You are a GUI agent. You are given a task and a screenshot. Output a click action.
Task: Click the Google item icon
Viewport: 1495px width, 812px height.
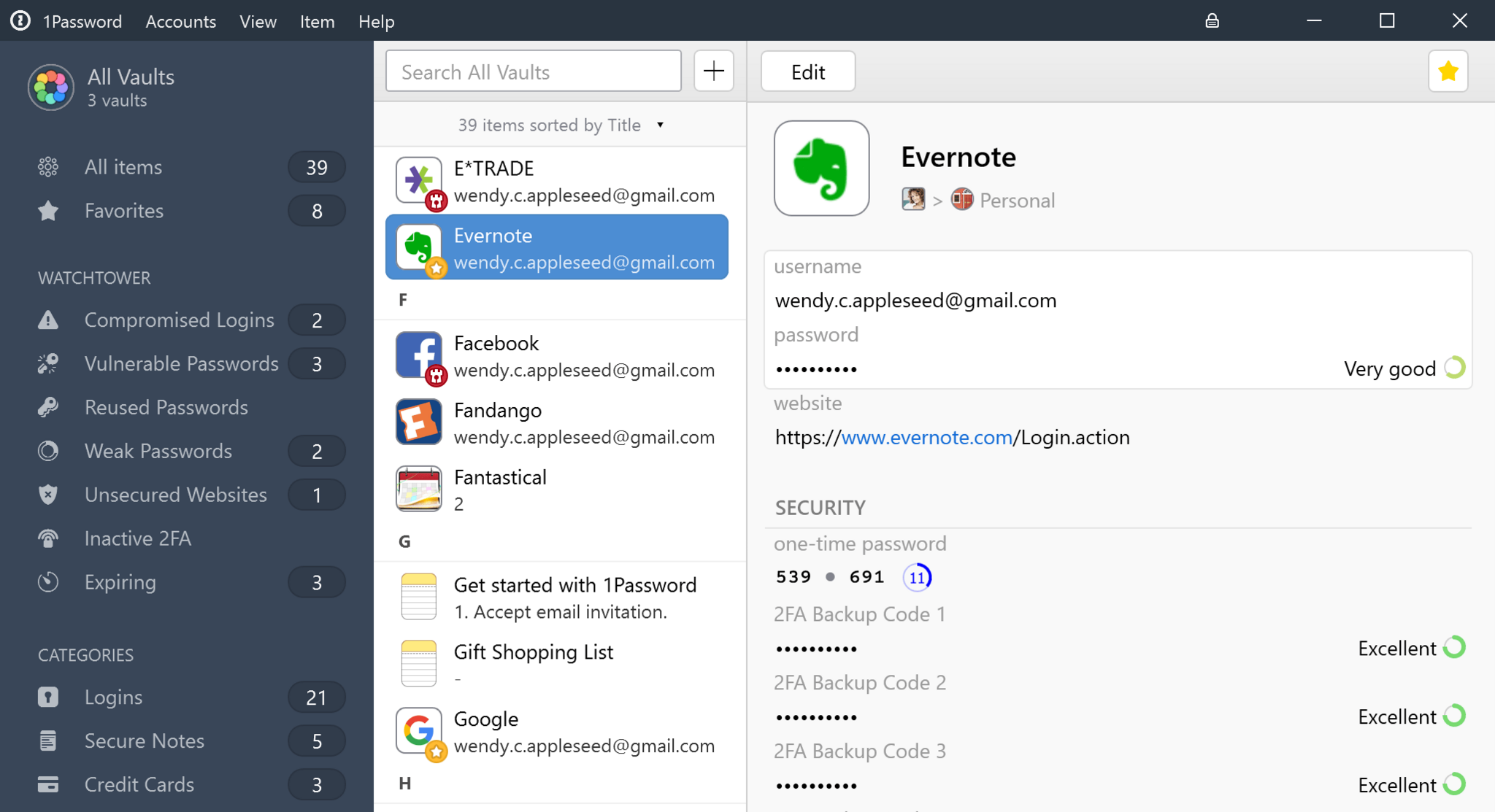[419, 730]
